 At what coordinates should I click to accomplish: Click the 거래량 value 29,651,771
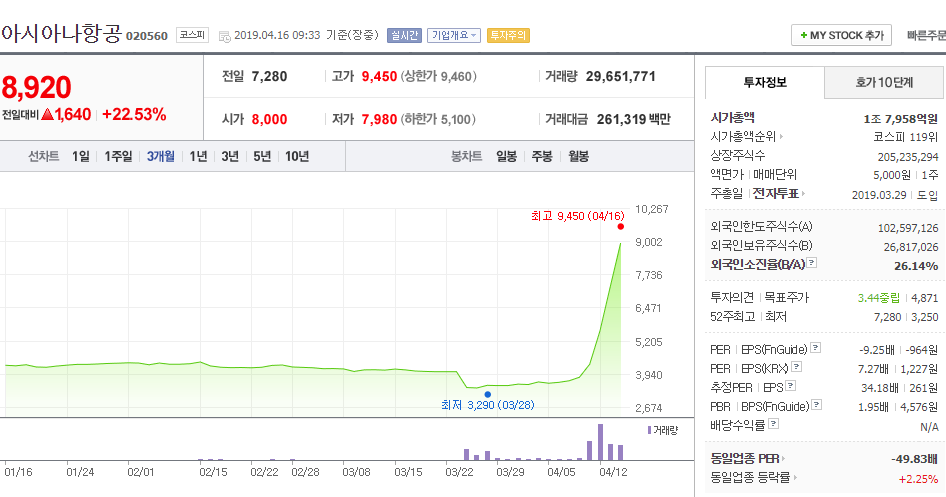coord(620,77)
